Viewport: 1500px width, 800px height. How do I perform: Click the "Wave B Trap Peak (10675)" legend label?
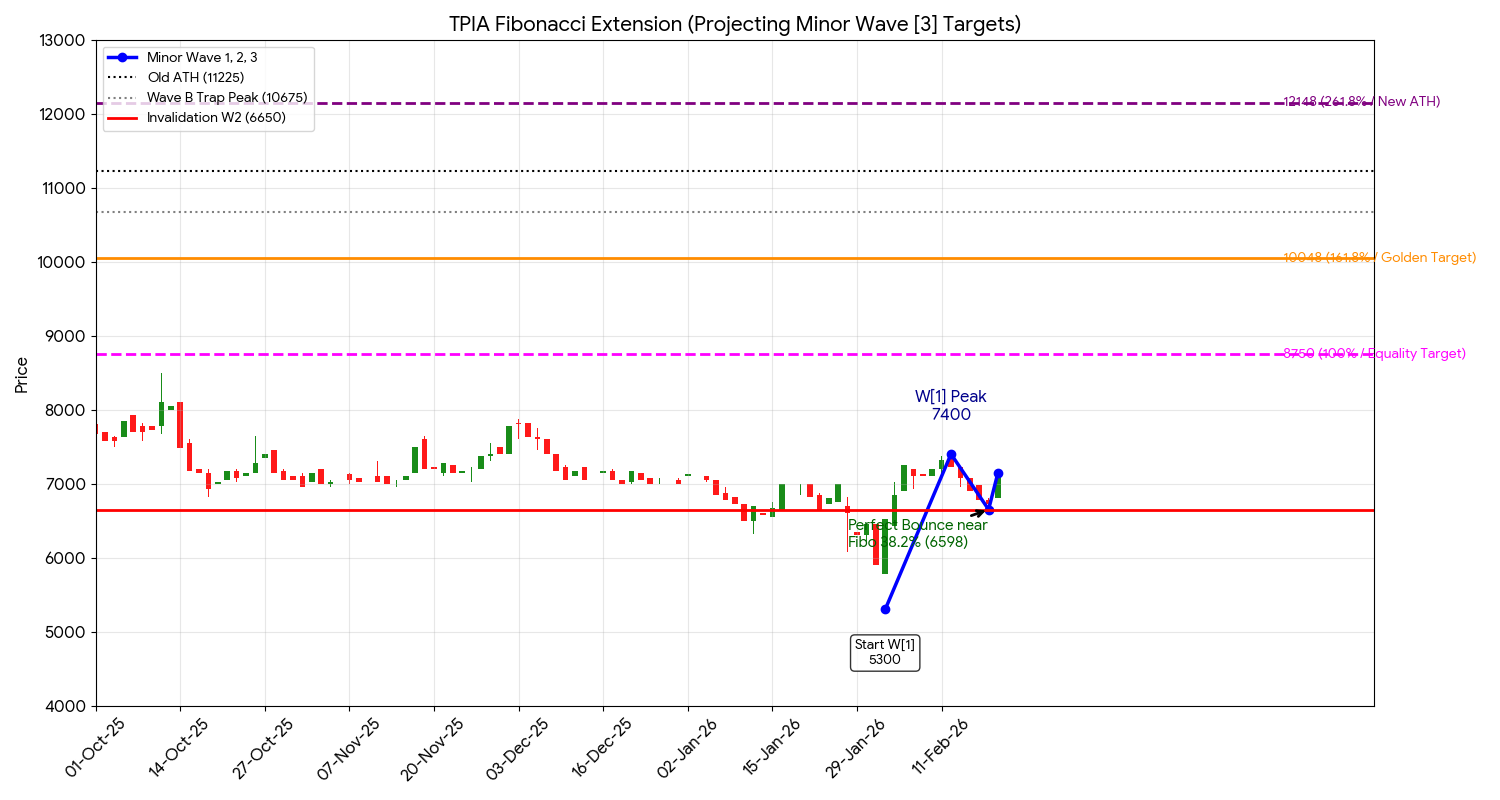tap(227, 97)
